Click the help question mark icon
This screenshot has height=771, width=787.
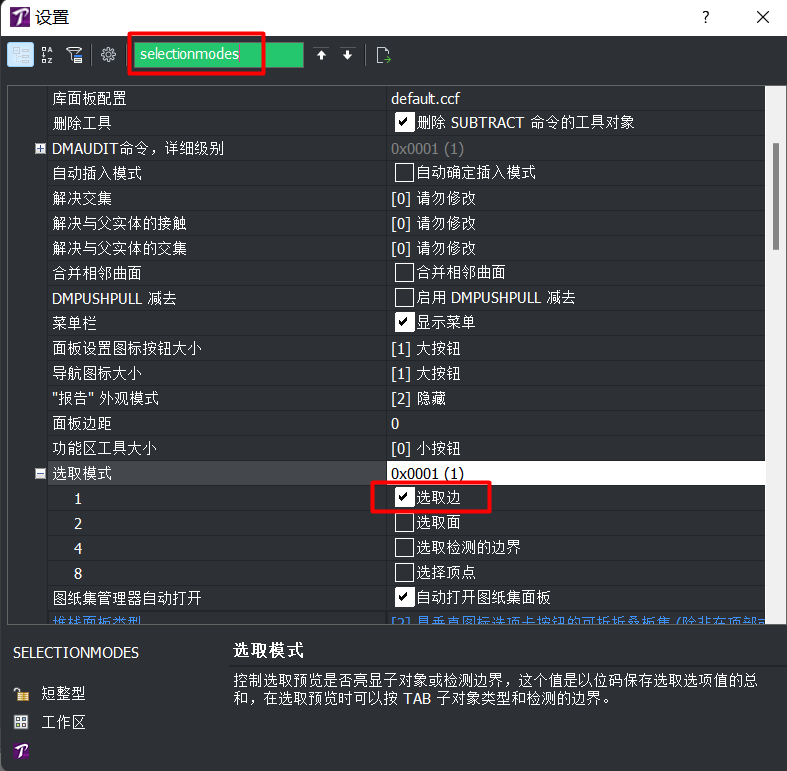706,17
